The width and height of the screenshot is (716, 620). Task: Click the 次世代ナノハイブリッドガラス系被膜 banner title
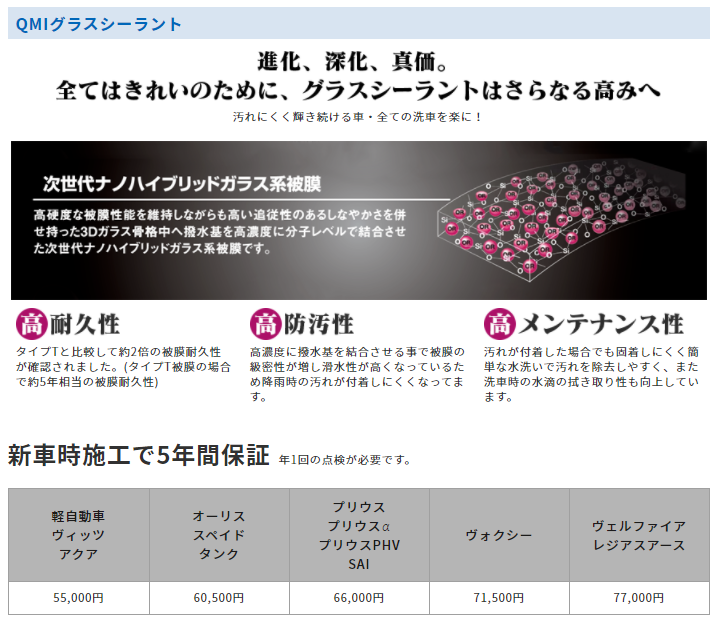(x=182, y=184)
